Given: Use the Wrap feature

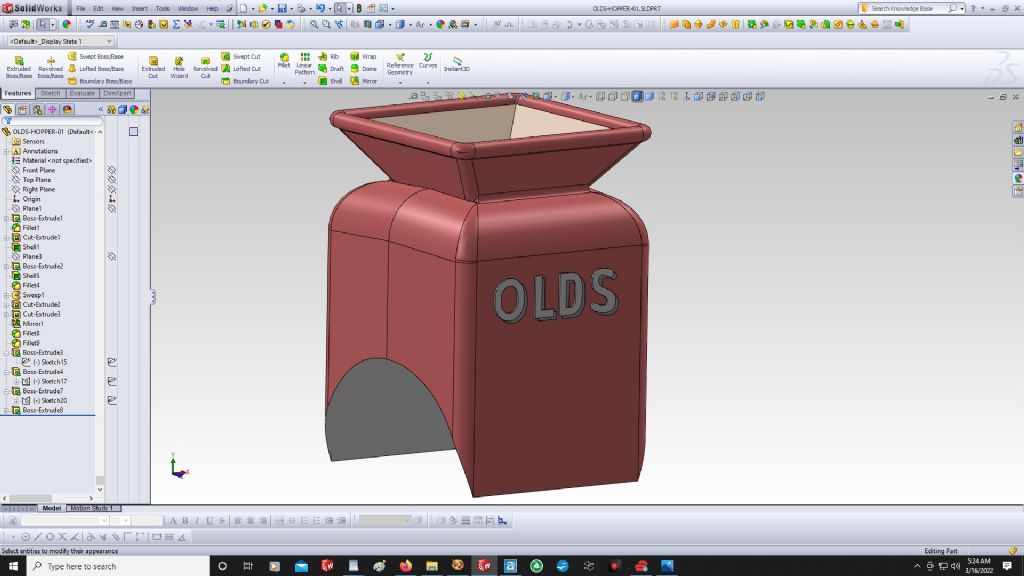Looking at the screenshot, I should [363, 57].
